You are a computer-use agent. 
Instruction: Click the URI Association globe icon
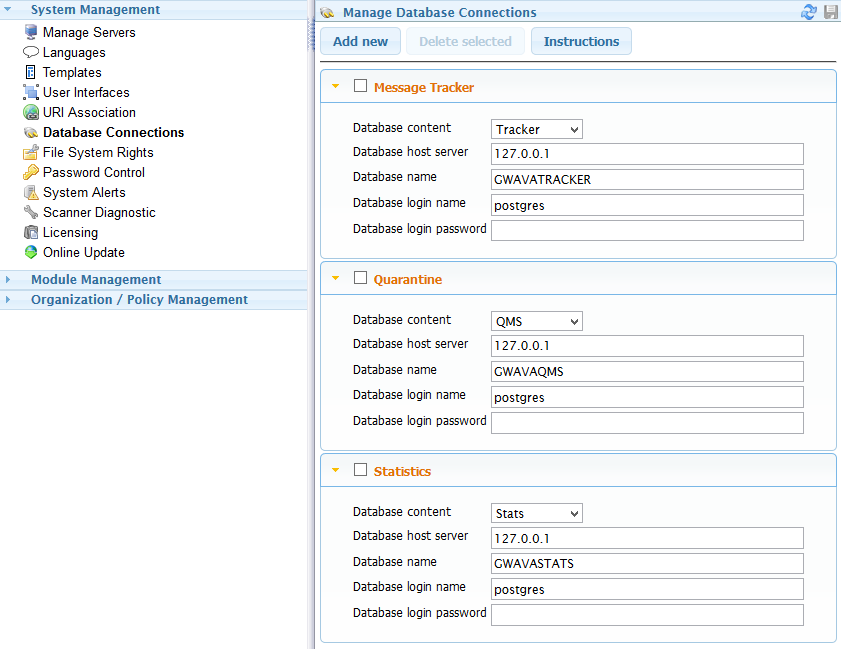tap(31, 112)
